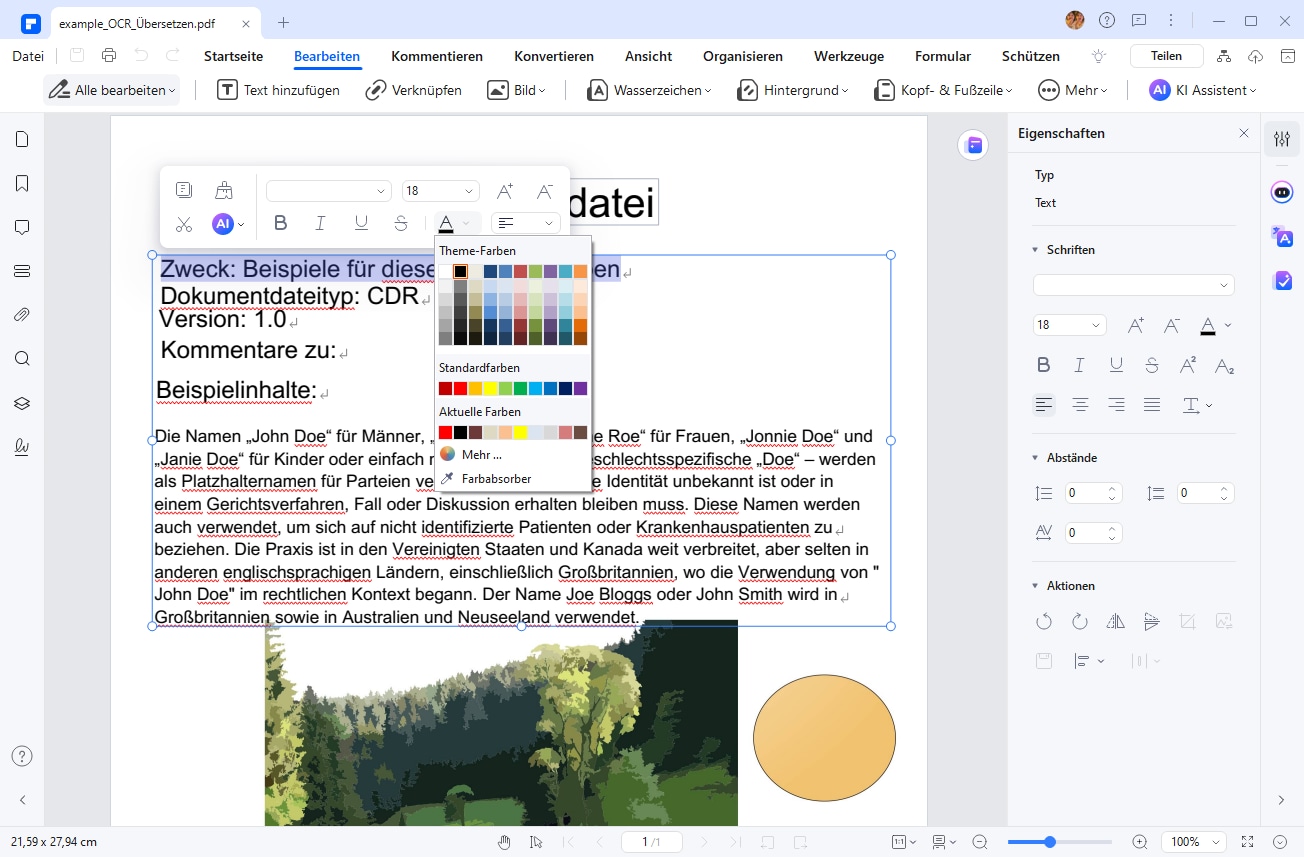The width and height of the screenshot is (1304, 857).
Task: Toggle superscript in the Eigenschaften panel
Action: (x=1188, y=365)
